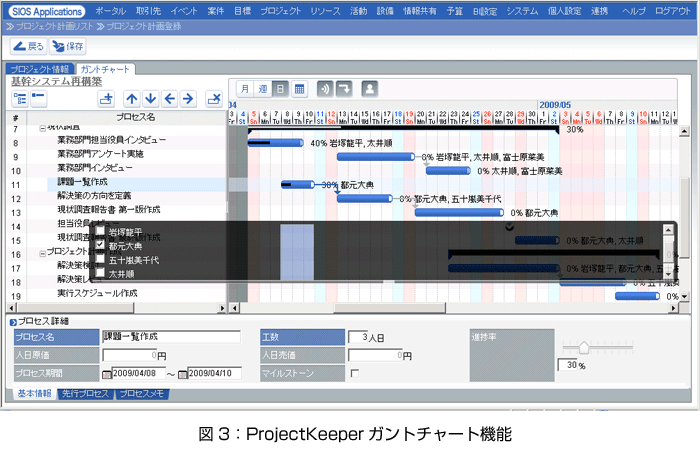Click the sound-wave icon in the Gantt toolbar

[325, 89]
